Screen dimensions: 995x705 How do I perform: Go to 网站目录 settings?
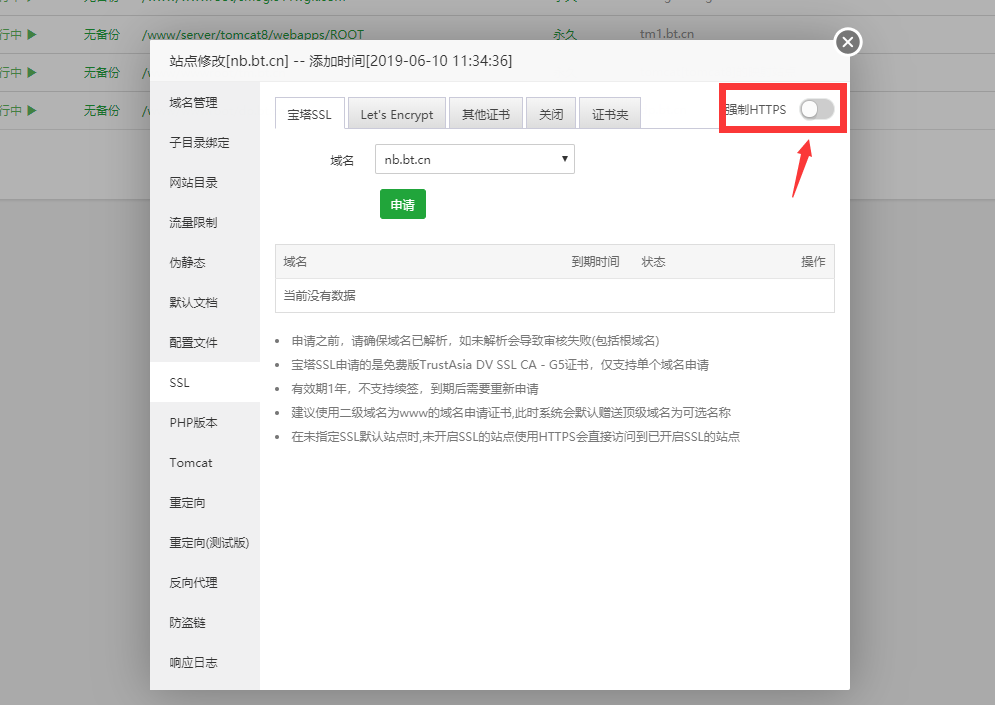pos(193,183)
